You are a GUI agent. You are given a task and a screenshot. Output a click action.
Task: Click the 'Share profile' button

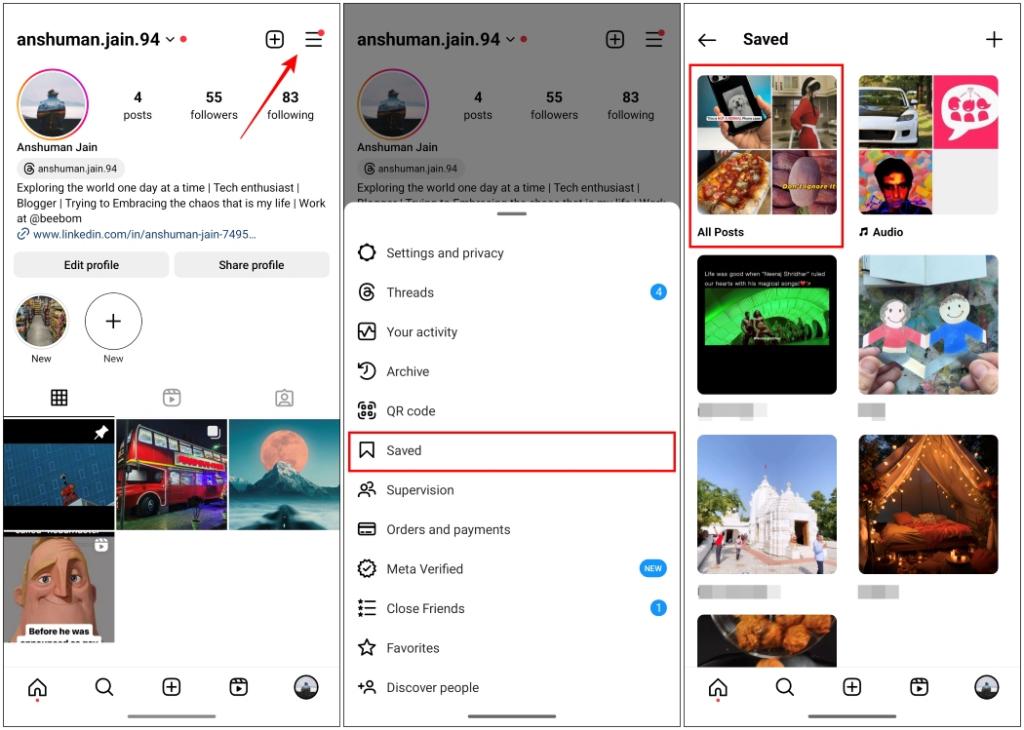click(x=252, y=264)
